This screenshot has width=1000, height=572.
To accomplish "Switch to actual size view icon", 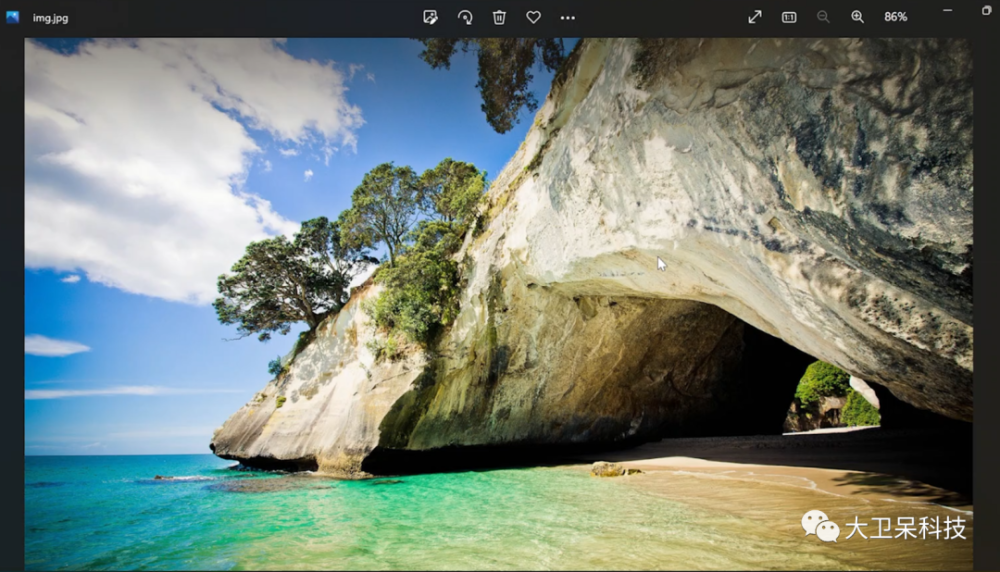I will 789,17.
